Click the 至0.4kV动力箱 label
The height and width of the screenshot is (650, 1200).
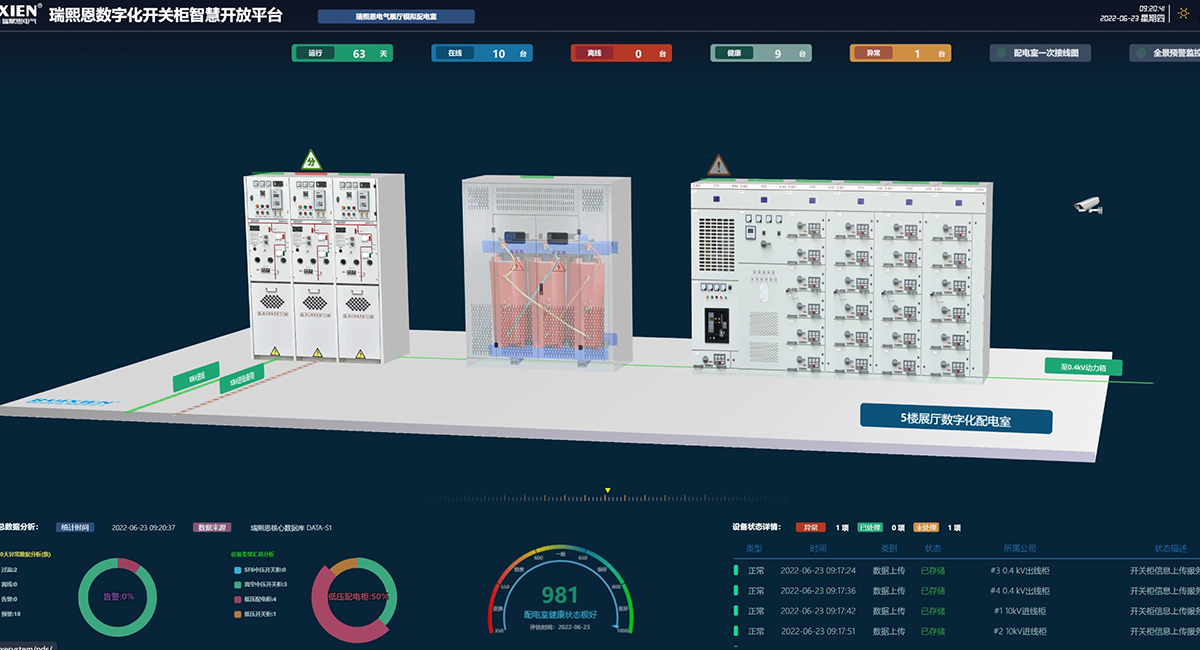coord(1083,367)
